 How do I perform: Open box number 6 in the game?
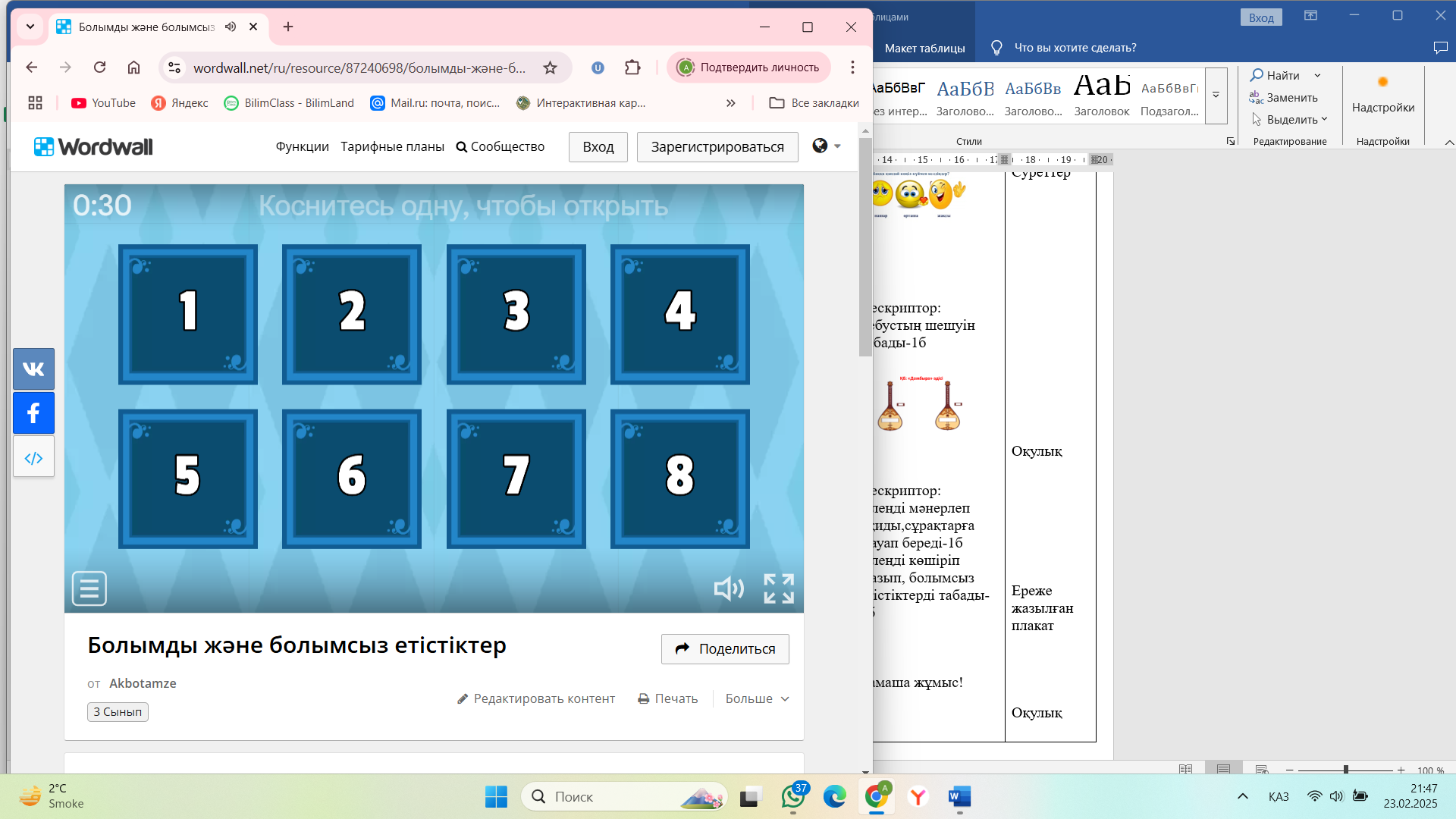pyautogui.click(x=352, y=479)
